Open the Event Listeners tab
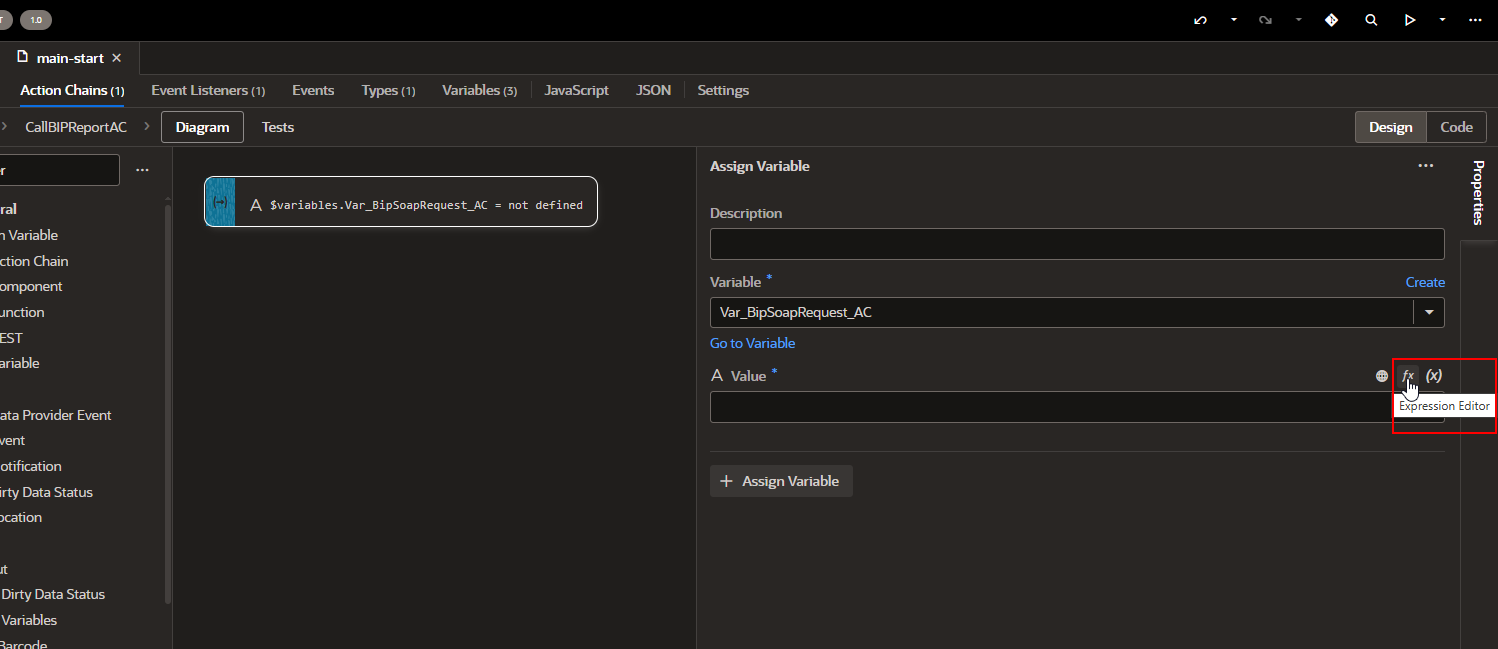The height and width of the screenshot is (649, 1498). 208,90
